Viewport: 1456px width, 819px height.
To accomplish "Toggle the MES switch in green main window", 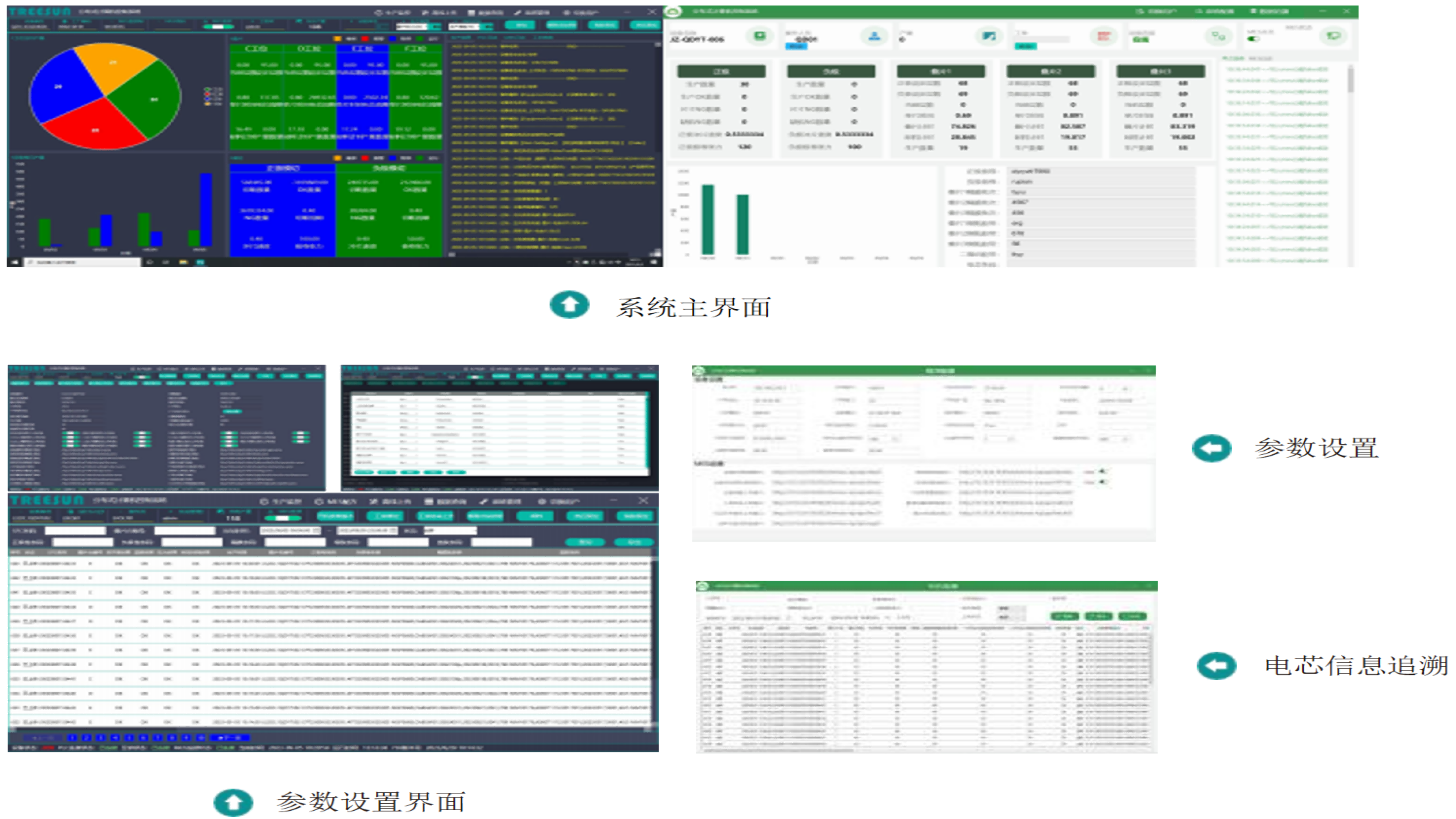I will coord(1253,39).
